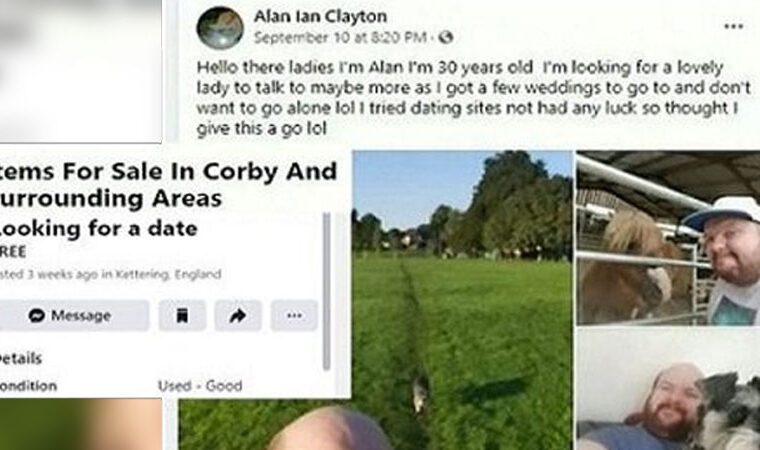The height and width of the screenshot is (450, 760).
Task: Open Items For Sale In Corby group title
Action: coord(168,184)
